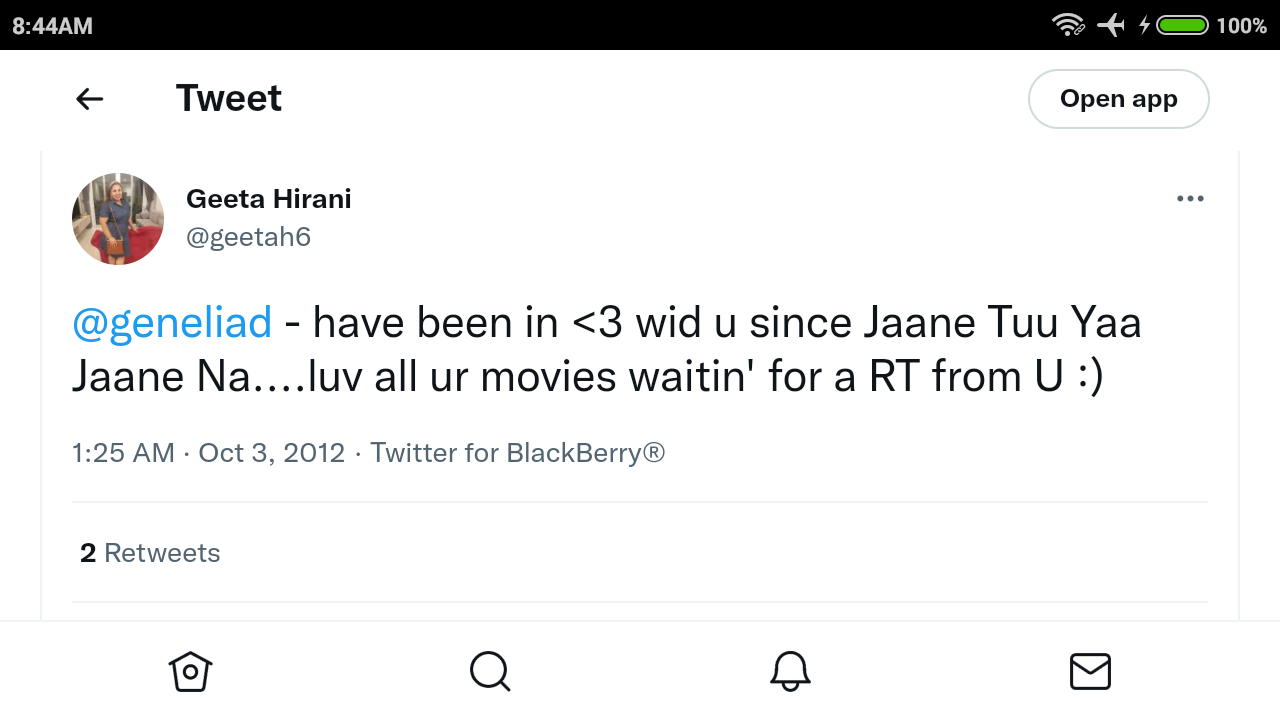Open the Search magnifier icon
Screen dimensions: 1280x720
coord(490,671)
